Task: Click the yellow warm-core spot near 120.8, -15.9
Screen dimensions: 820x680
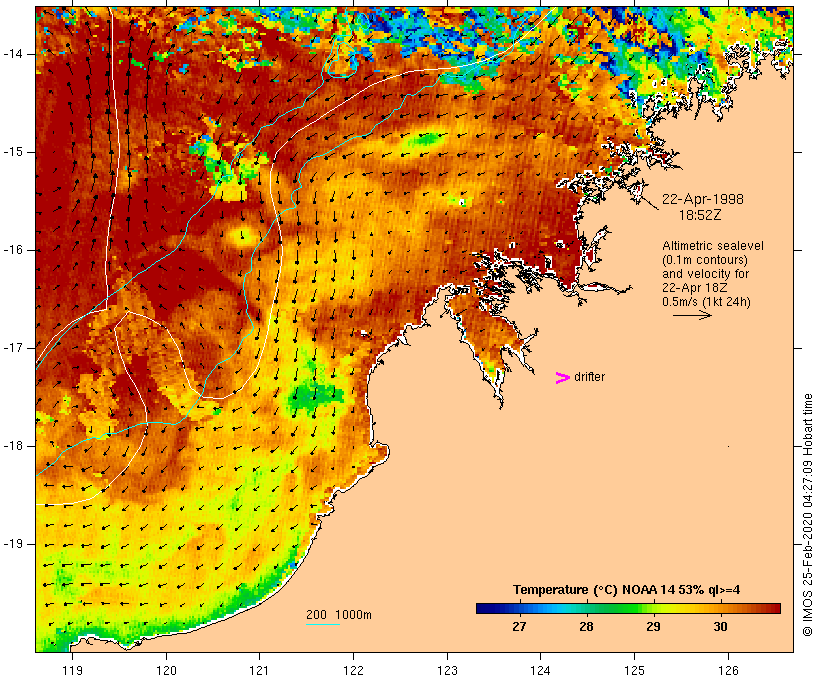Action: pyautogui.click(x=243, y=236)
